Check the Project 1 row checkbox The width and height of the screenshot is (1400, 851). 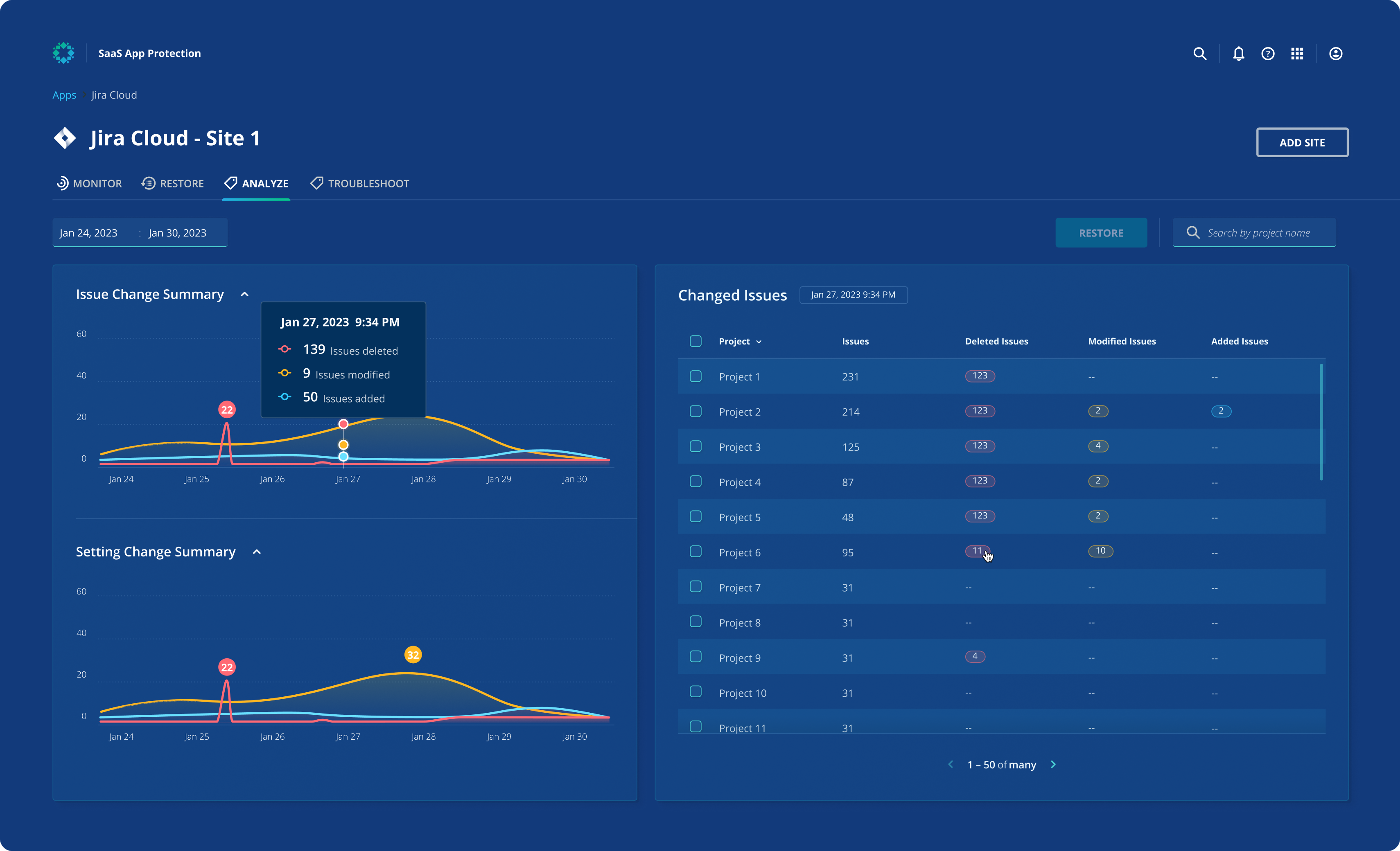(x=695, y=376)
